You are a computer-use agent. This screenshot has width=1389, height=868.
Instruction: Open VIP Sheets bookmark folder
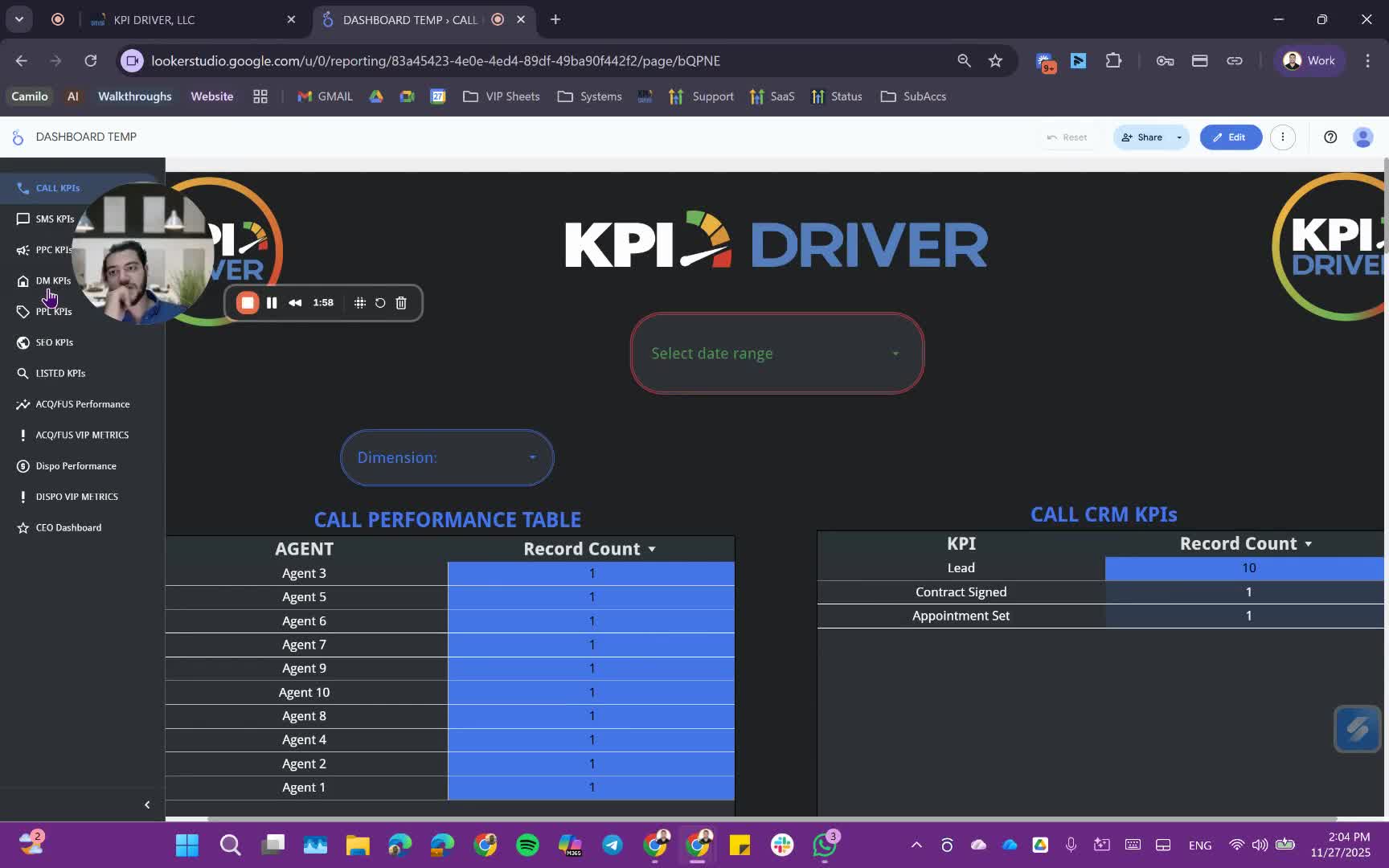502,96
